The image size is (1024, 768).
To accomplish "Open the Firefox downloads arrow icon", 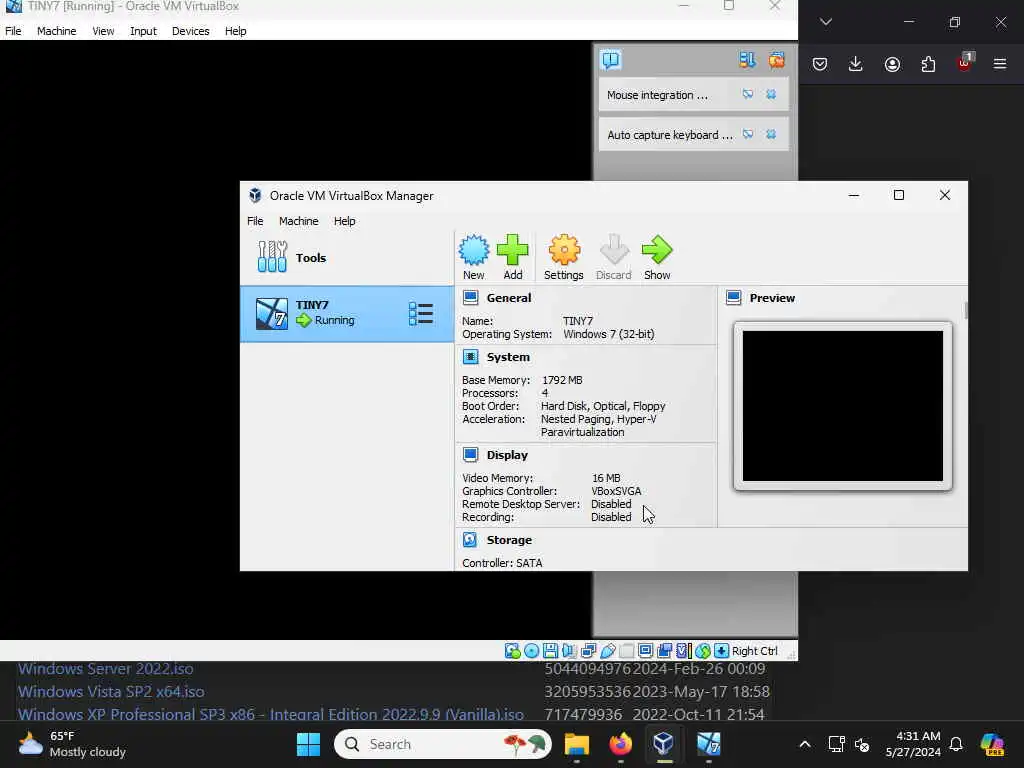I will 856,63.
